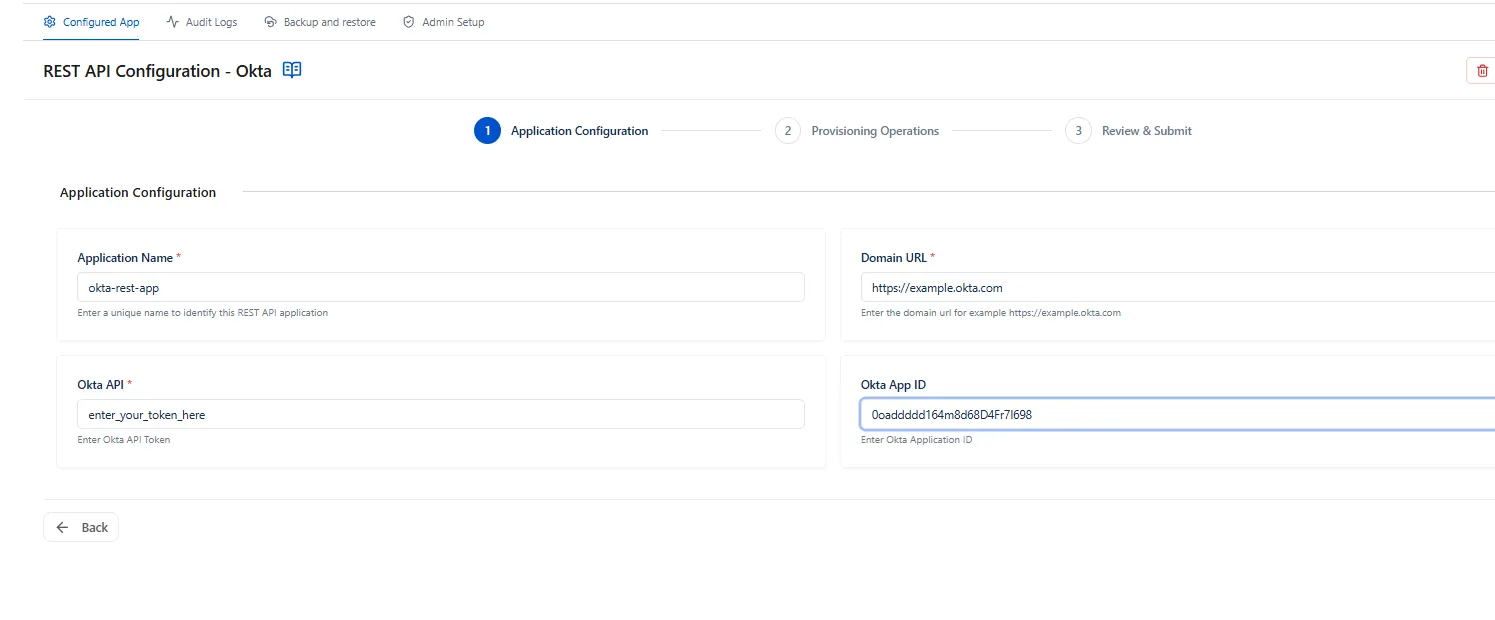Click the cloud icon beside Backup and restore

271,22
